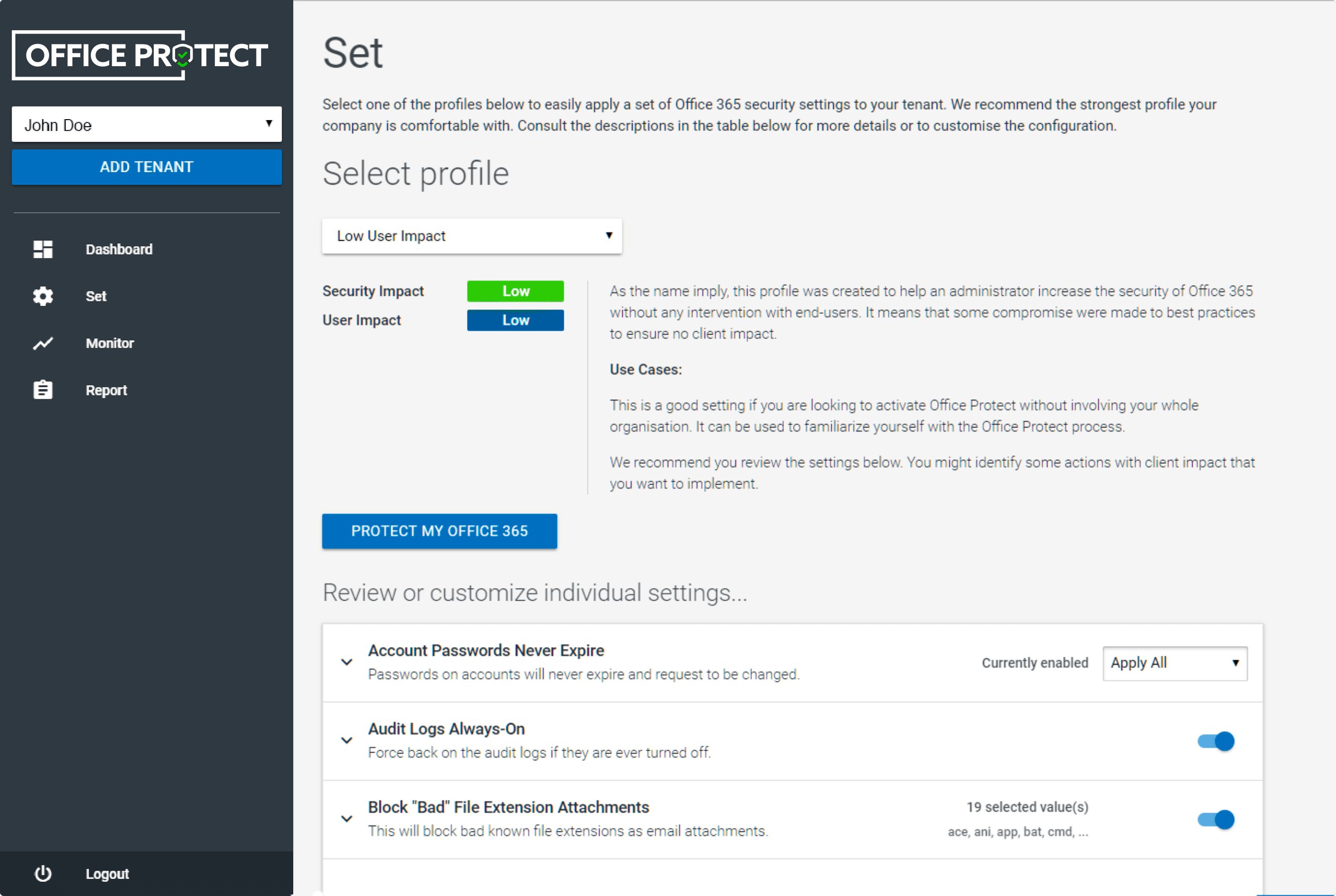Click the Monitor chart icon

click(x=43, y=343)
